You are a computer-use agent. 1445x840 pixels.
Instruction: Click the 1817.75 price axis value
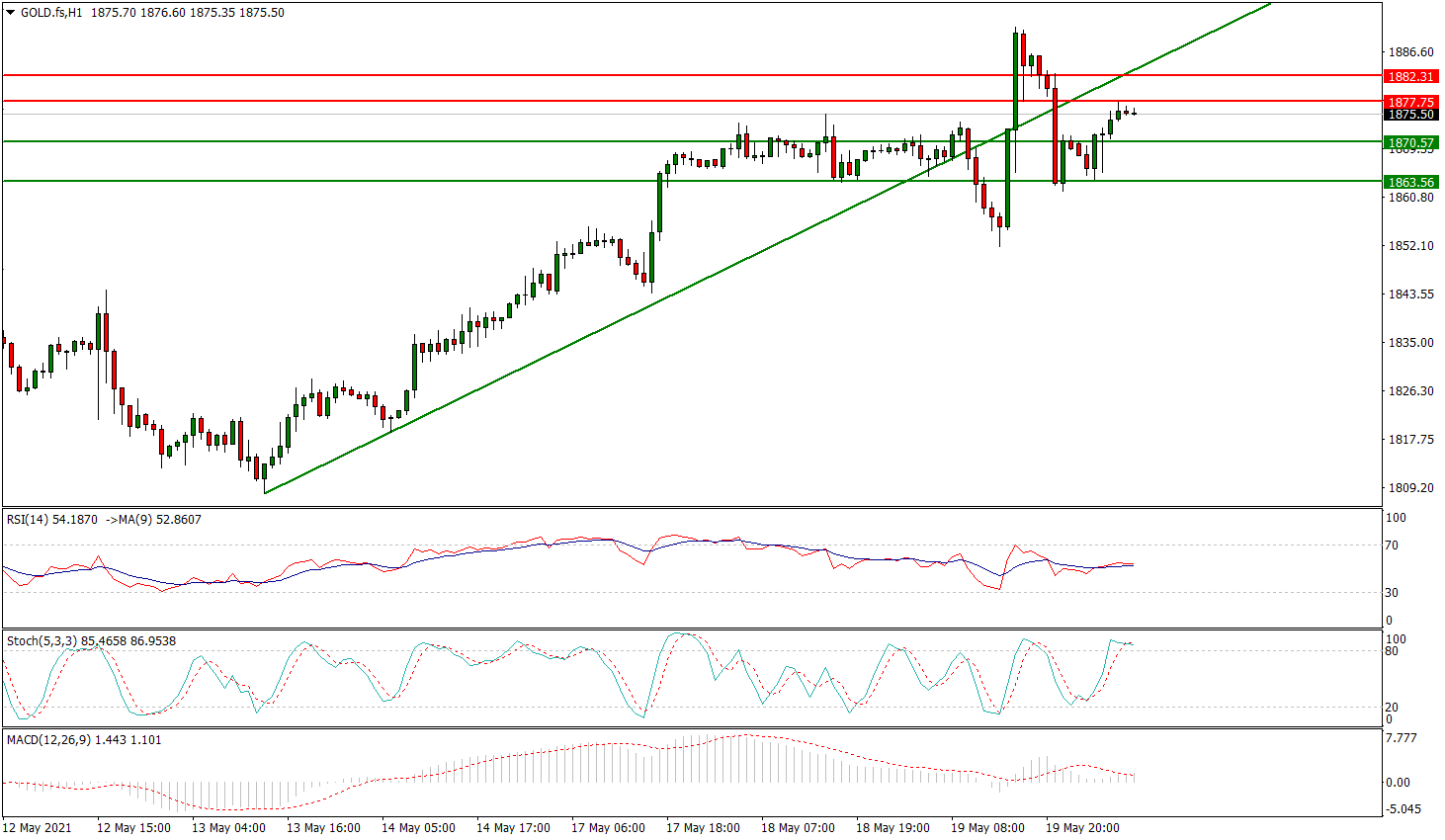click(x=1411, y=440)
